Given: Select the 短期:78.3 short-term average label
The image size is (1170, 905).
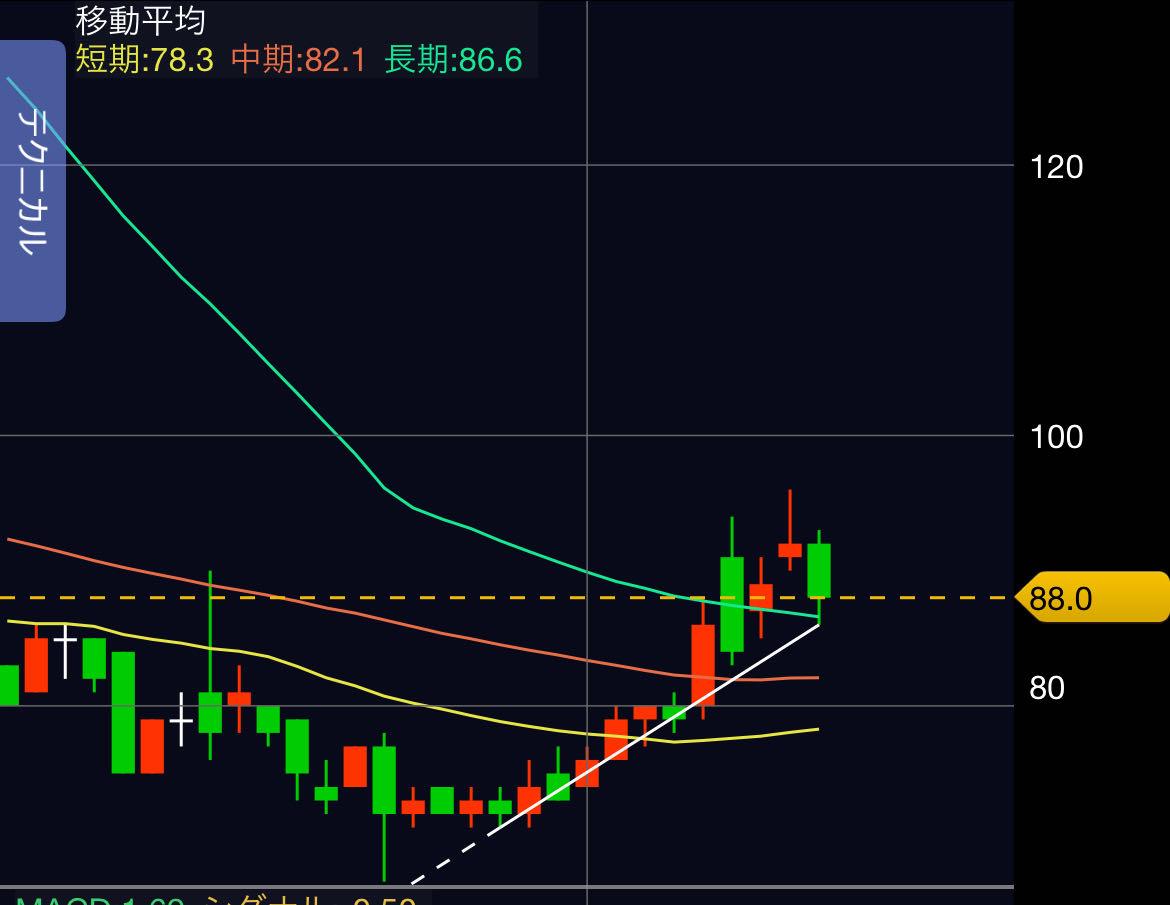Looking at the screenshot, I should [144, 60].
